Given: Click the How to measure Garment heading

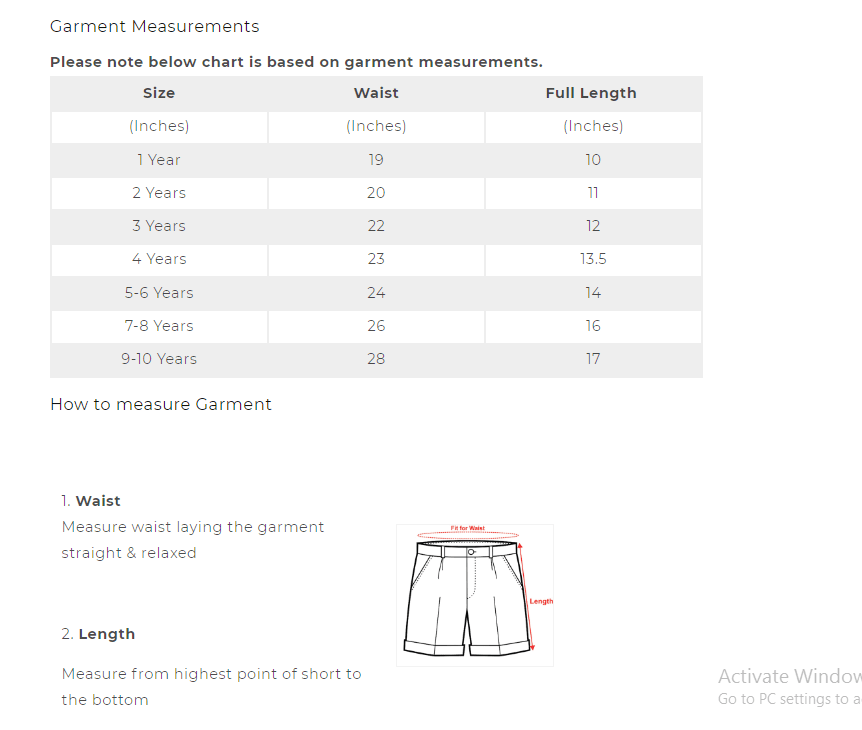Looking at the screenshot, I should pos(161,405).
